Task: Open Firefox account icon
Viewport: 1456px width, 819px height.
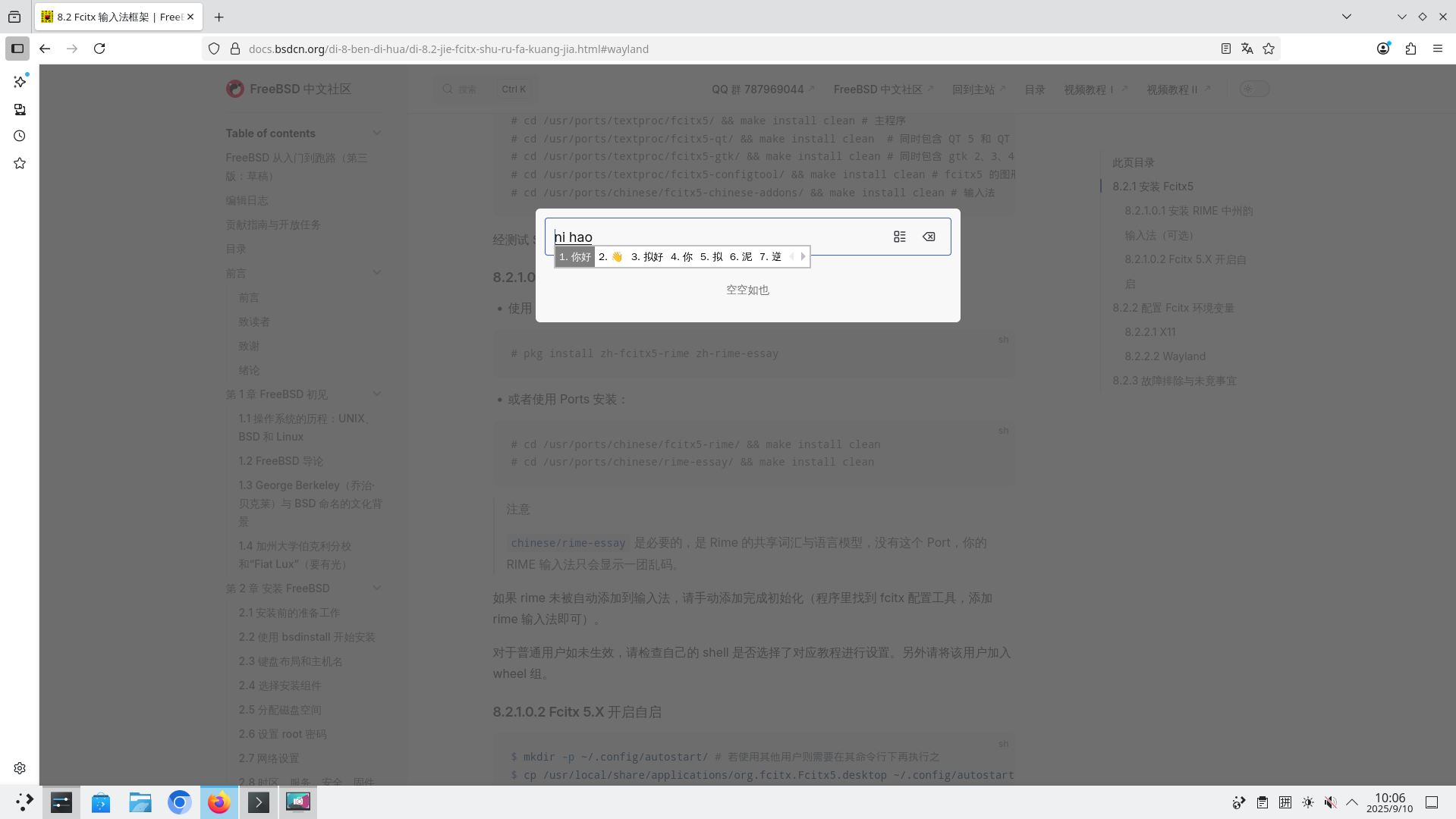Action: [1383, 49]
